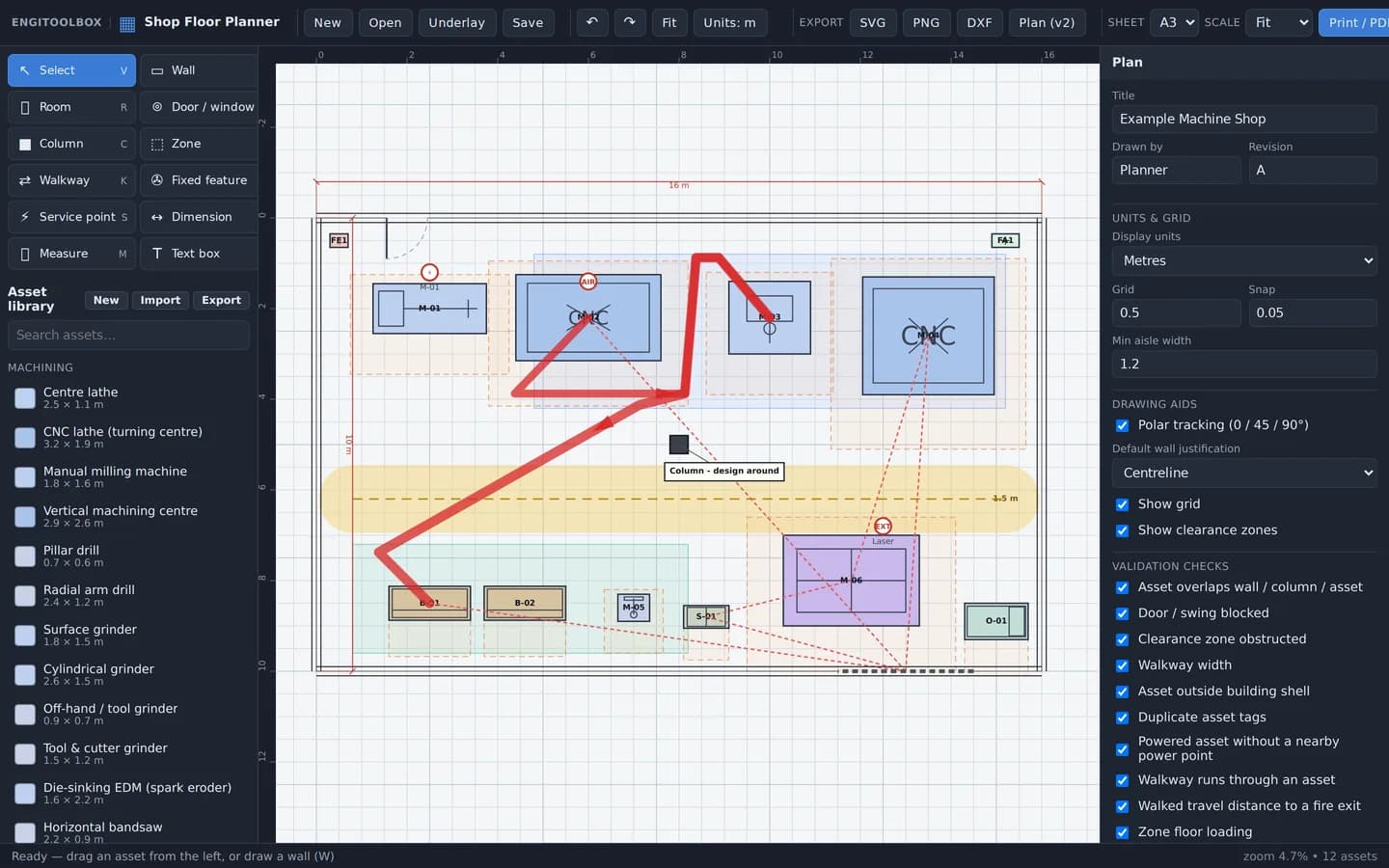Viewport: 1389px width, 868px height.
Task: Click the Min aisle width field
Action: click(x=1244, y=364)
